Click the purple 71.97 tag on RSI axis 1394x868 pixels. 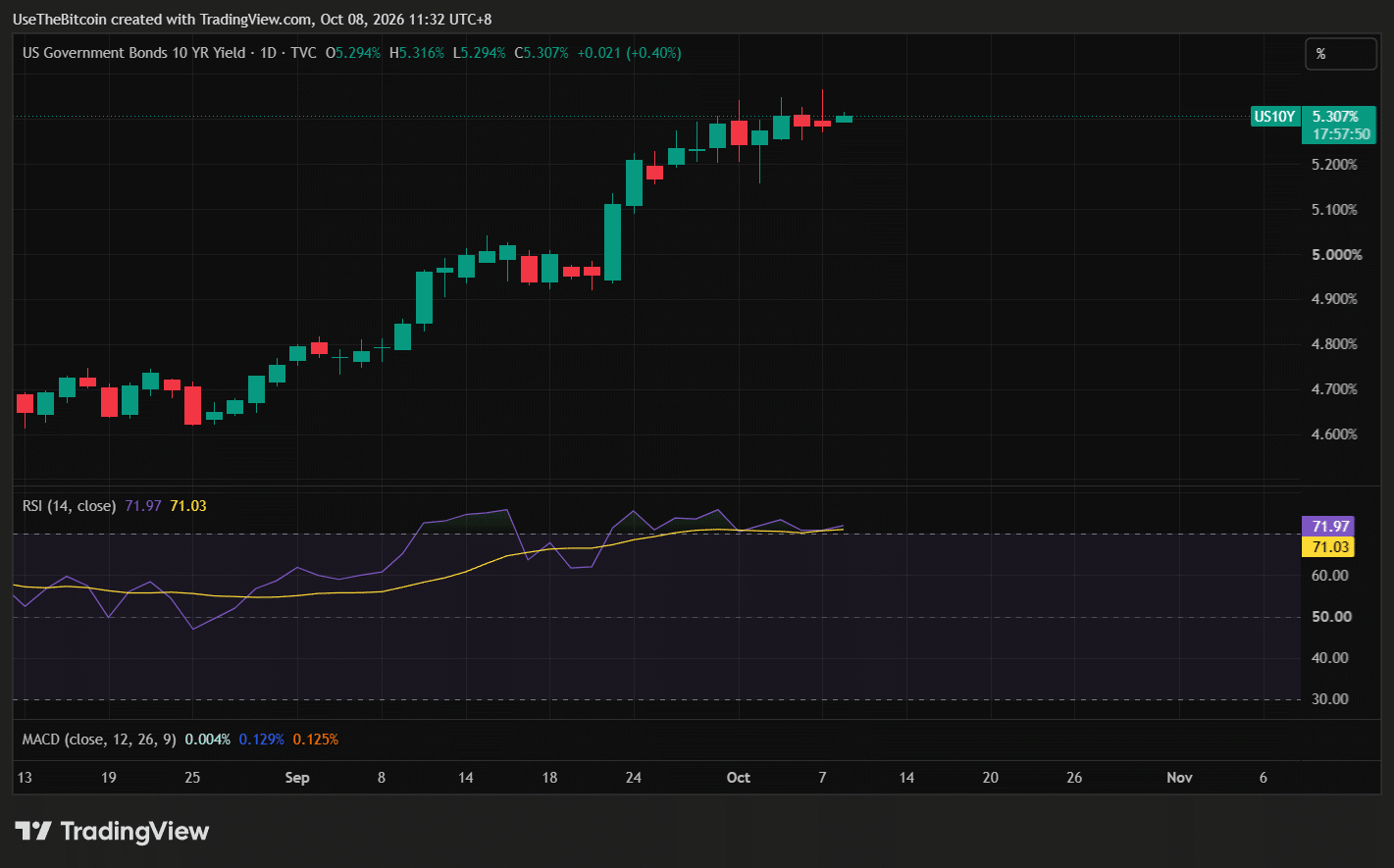1327,527
